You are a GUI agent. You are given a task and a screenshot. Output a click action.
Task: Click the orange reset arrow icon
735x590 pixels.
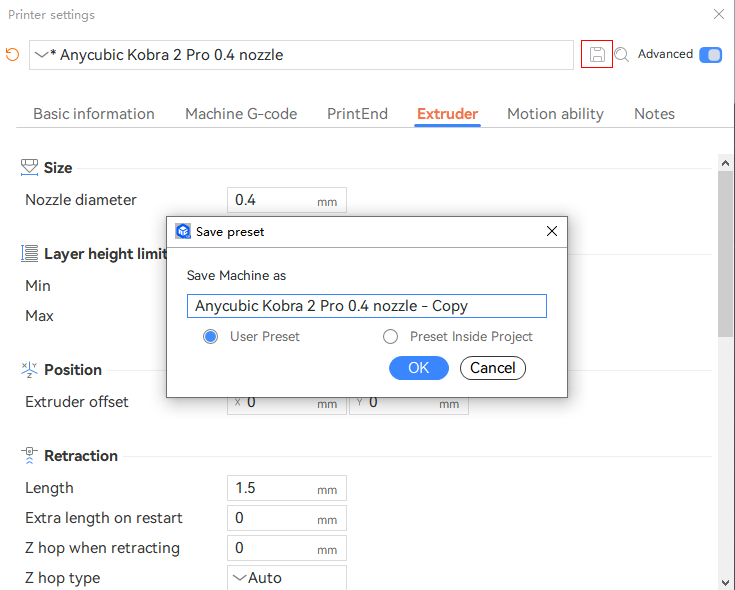tap(13, 54)
